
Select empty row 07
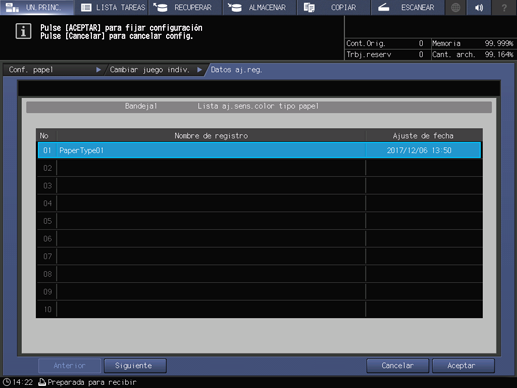pyautogui.click(x=259, y=256)
